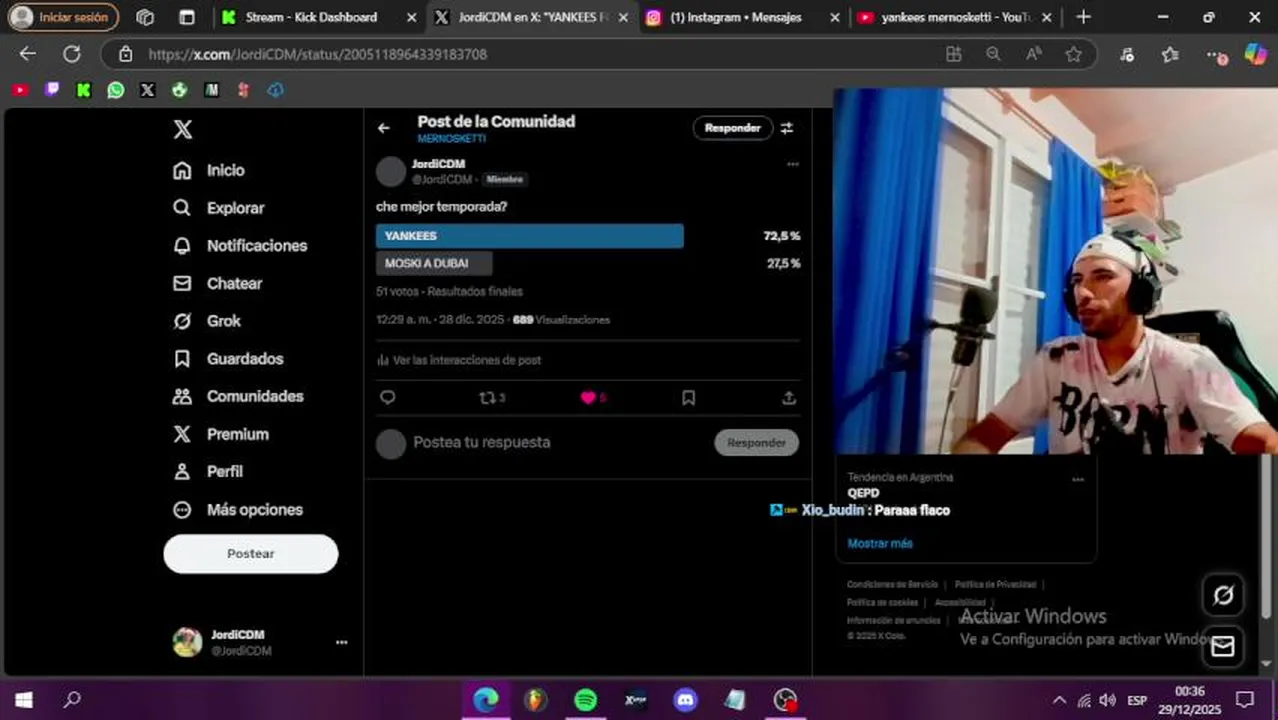This screenshot has width=1278, height=720.
Task: Open QEPD trend options three dots
Action: click(1078, 480)
